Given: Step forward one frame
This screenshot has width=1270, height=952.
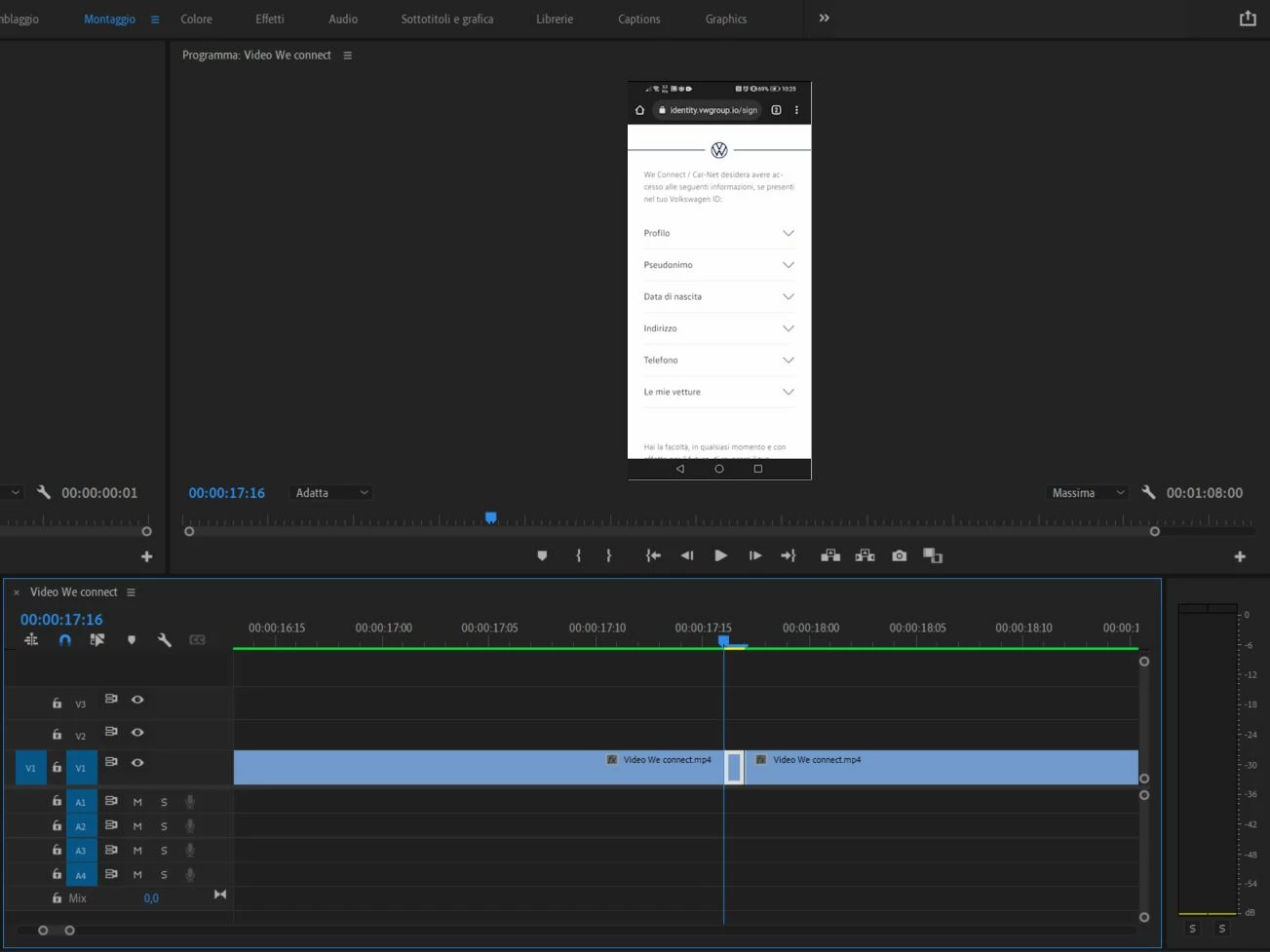Looking at the screenshot, I should pos(755,555).
